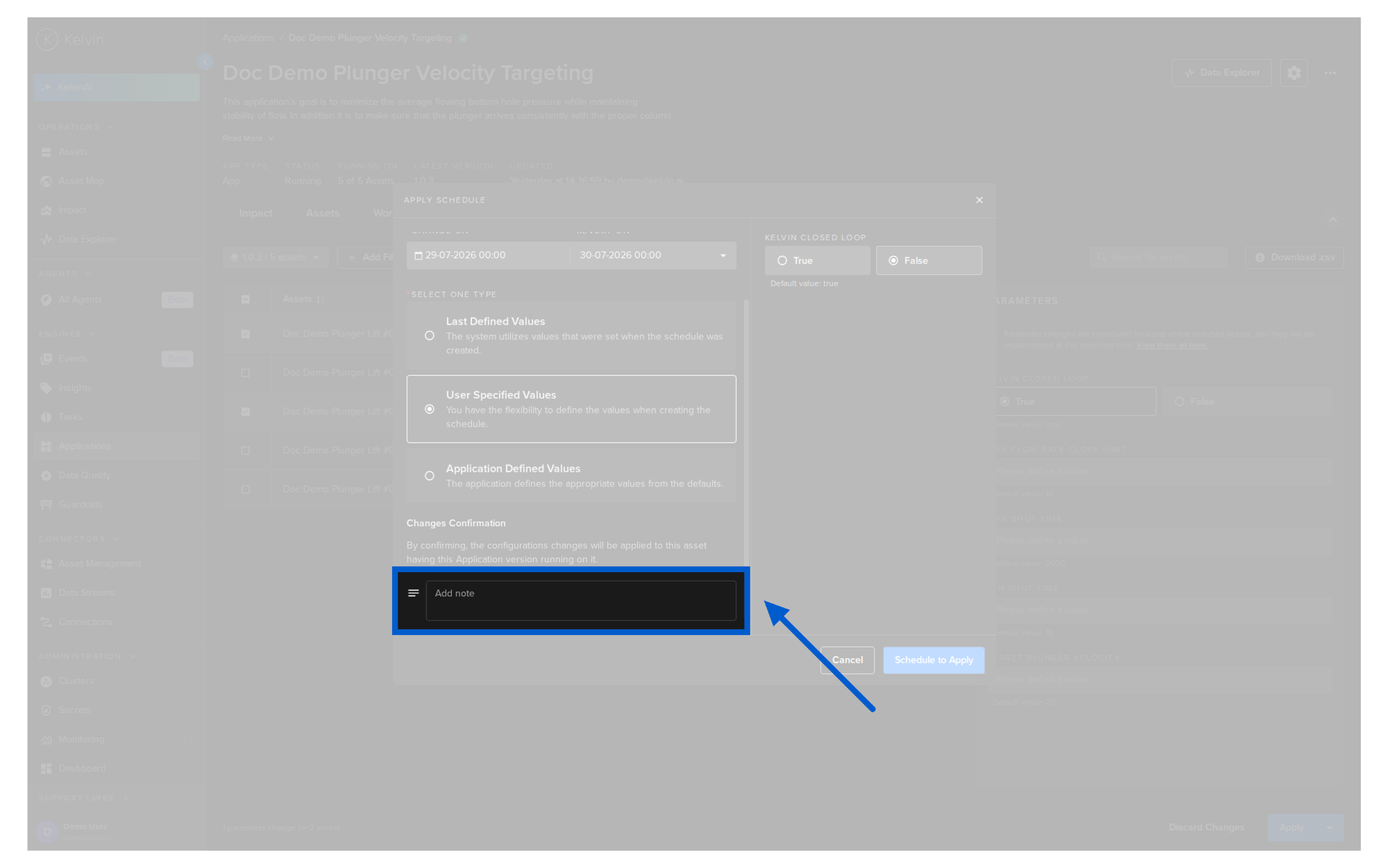This screenshot has height=868, width=1389.
Task: Open the 1.0.3 version filter dropdown
Action: tap(275, 258)
